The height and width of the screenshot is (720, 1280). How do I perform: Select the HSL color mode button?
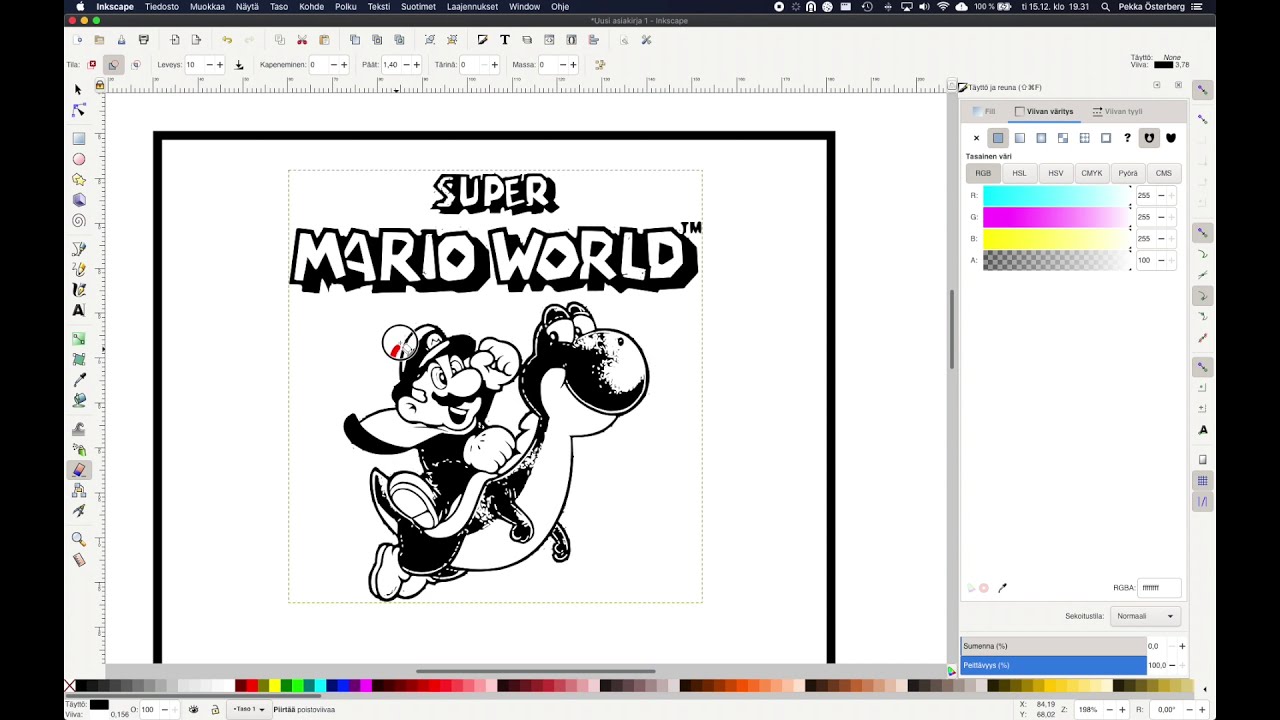pyautogui.click(x=1019, y=173)
